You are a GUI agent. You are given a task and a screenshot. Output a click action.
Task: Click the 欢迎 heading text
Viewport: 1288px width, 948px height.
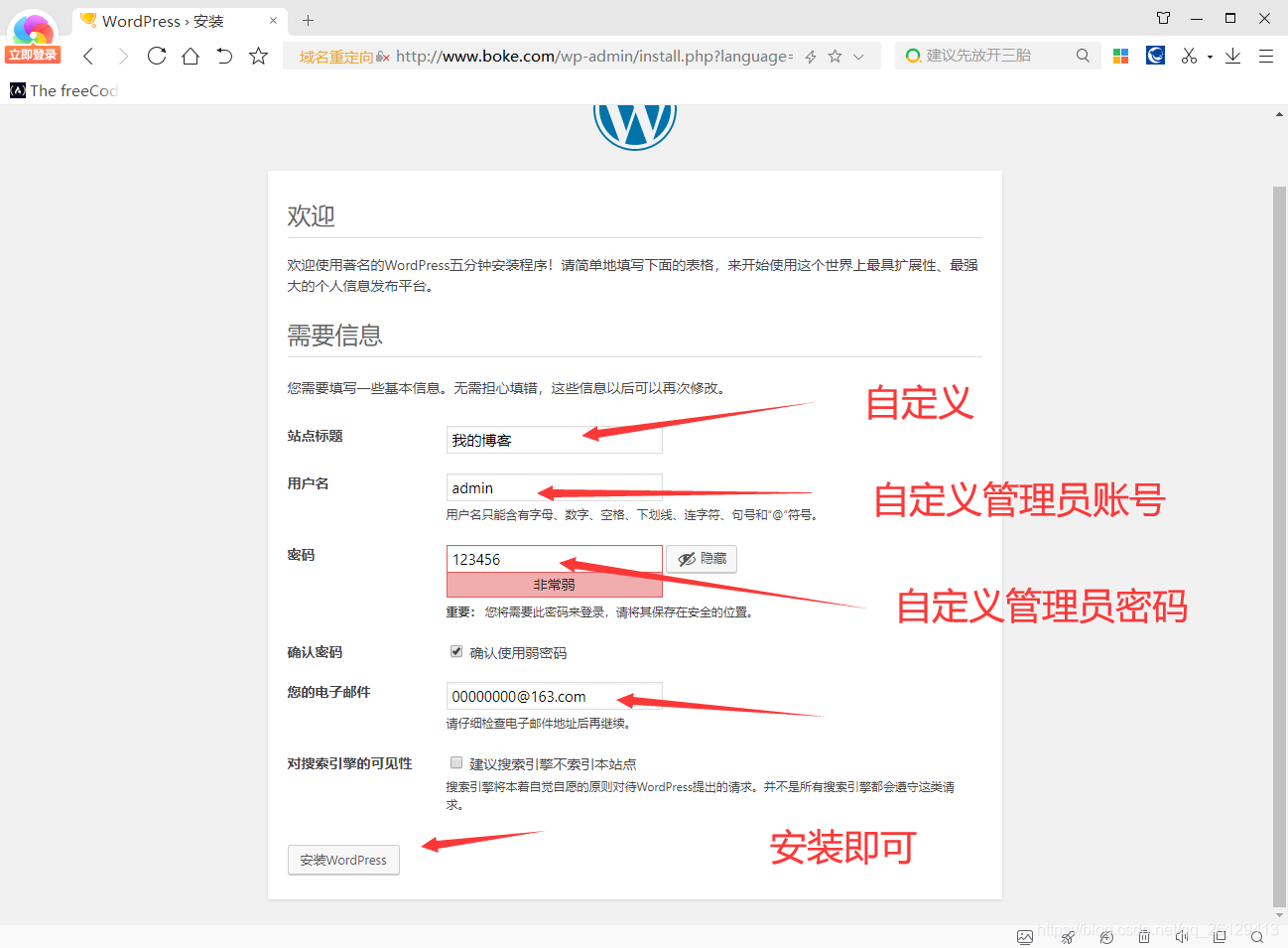[x=311, y=215]
